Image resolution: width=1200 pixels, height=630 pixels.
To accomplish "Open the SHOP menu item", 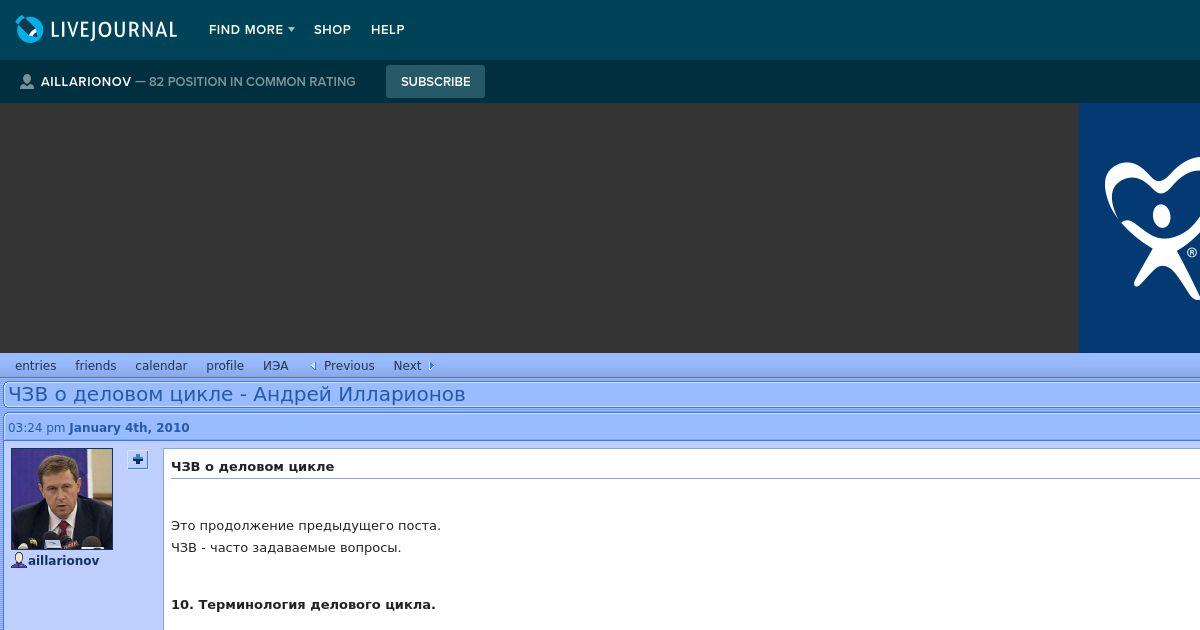I will 332,30.
